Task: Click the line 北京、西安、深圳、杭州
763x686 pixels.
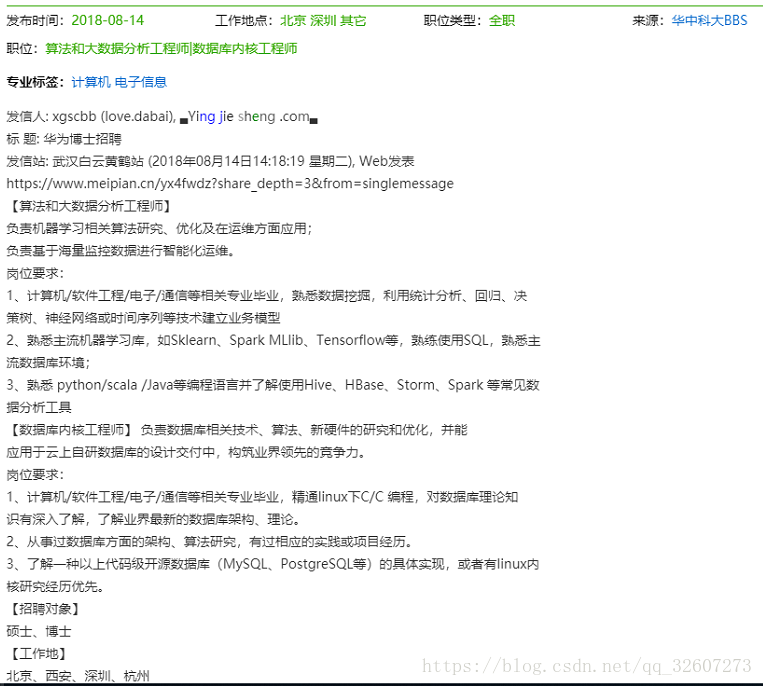Action: [78, 676]
